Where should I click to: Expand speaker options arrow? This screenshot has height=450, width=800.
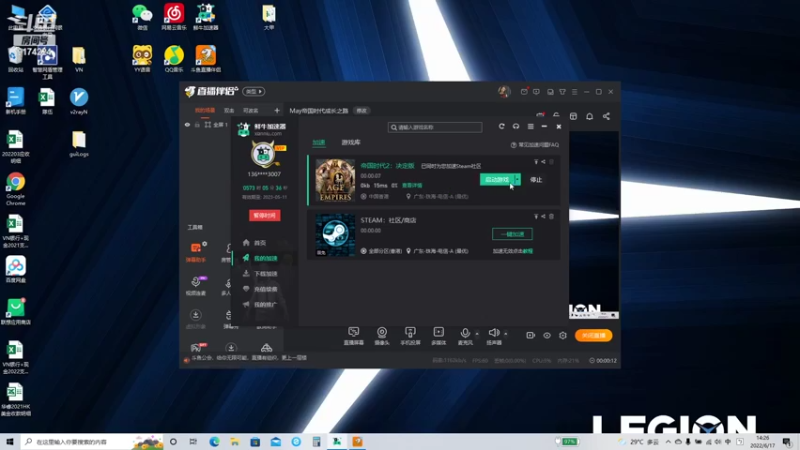[506, 334]
